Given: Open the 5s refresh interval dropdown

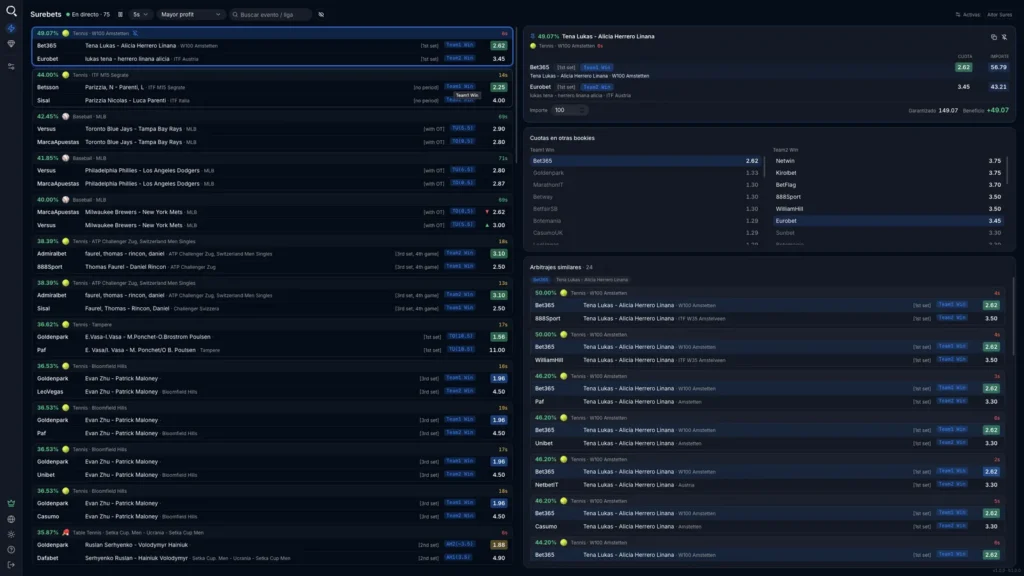Looking at the screenshot, I should (140, 14).
